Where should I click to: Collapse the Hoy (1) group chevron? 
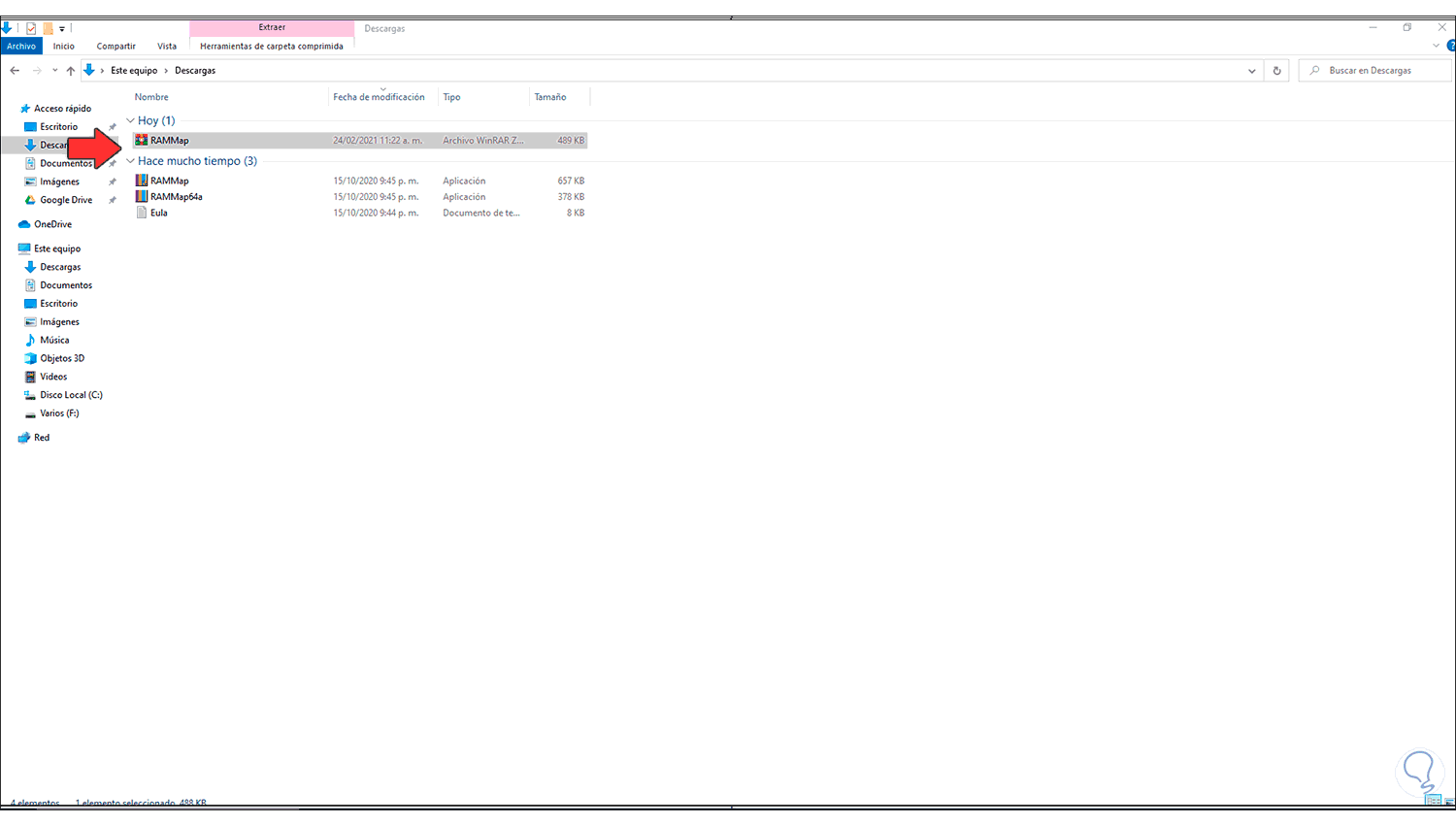click(x=131, y=120)
